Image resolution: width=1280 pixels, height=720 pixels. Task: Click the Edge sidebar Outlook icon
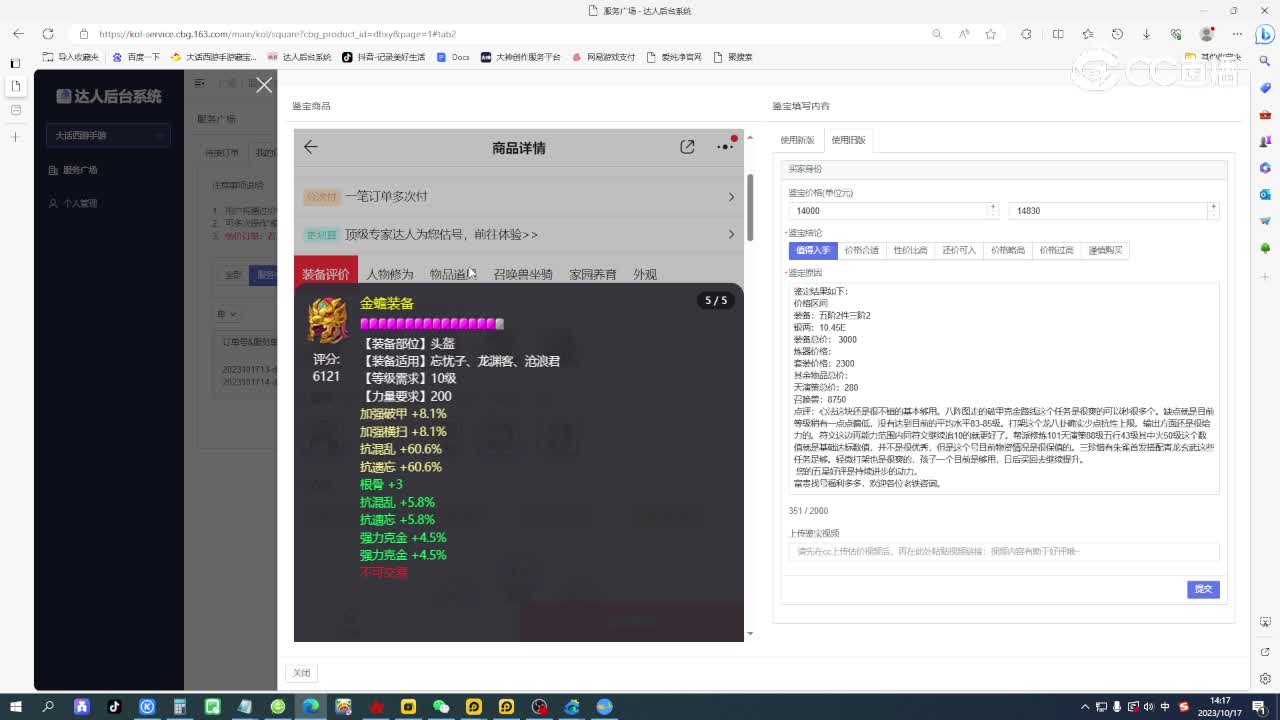point(1265,194)
